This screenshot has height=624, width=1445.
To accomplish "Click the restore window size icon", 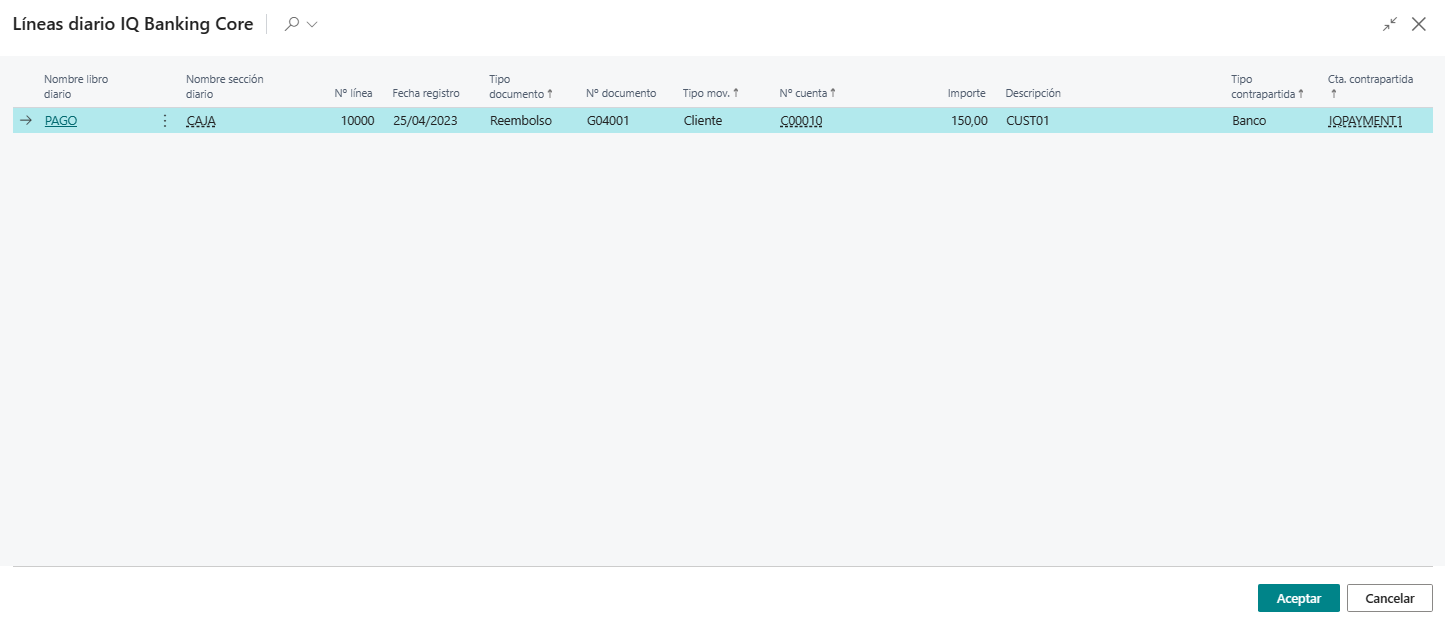I will pos(1390,23).
